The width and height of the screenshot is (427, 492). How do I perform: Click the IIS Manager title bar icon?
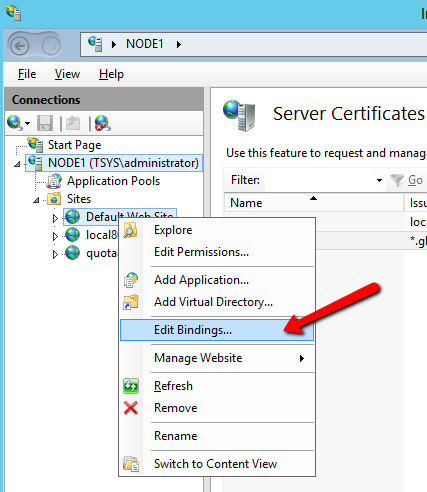[x=13, y=13]
